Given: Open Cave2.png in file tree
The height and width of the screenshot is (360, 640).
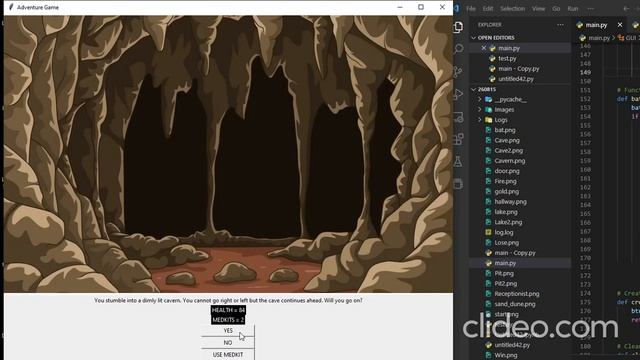Looking at the screenshot, I should [x=509, y=150].
